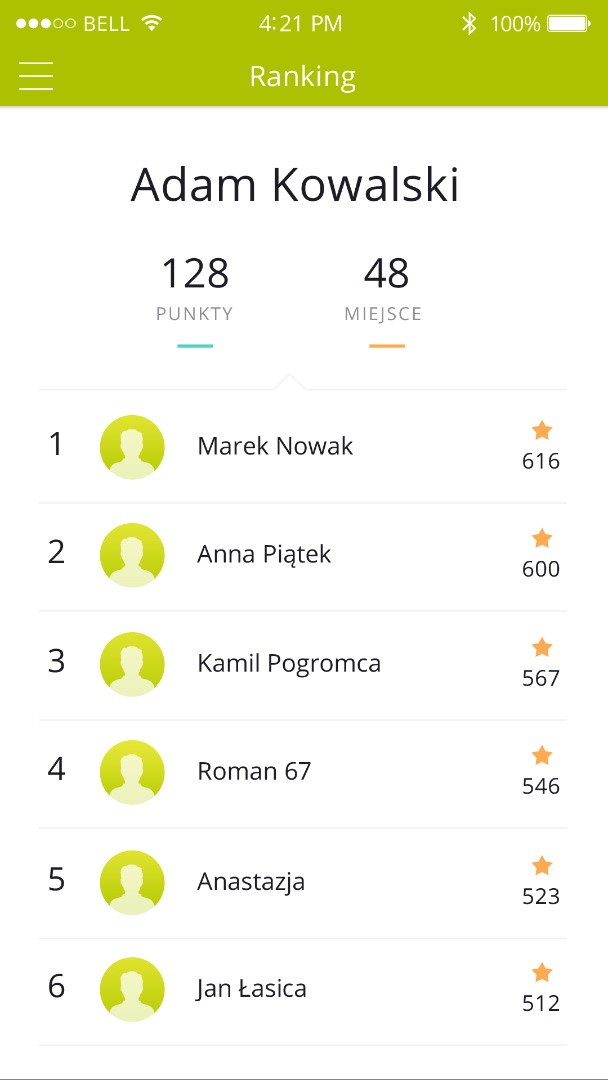Click Anastazja's profile avatar
This screenshot has width=608, height=1080.
[x=132, y=882]
